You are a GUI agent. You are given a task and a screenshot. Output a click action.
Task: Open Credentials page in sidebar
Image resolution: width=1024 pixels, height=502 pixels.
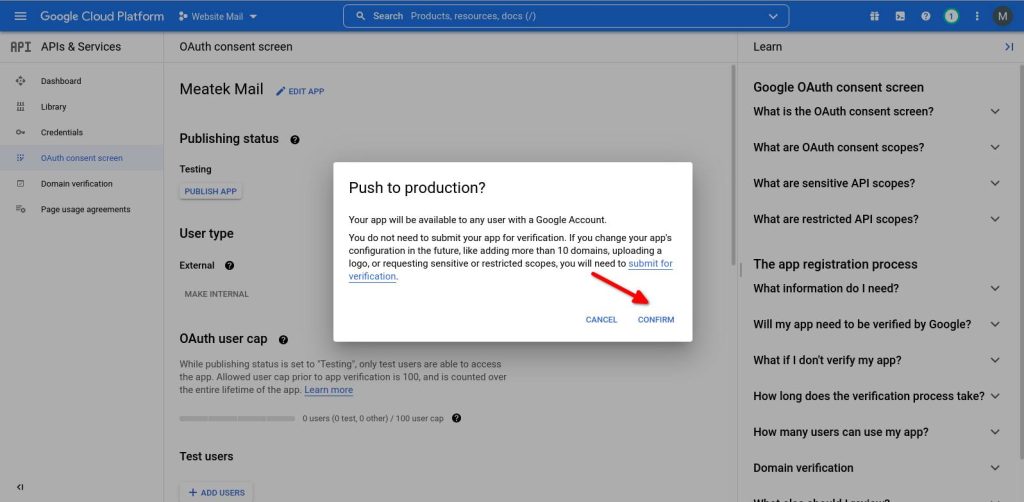click(x=82, y=133)
